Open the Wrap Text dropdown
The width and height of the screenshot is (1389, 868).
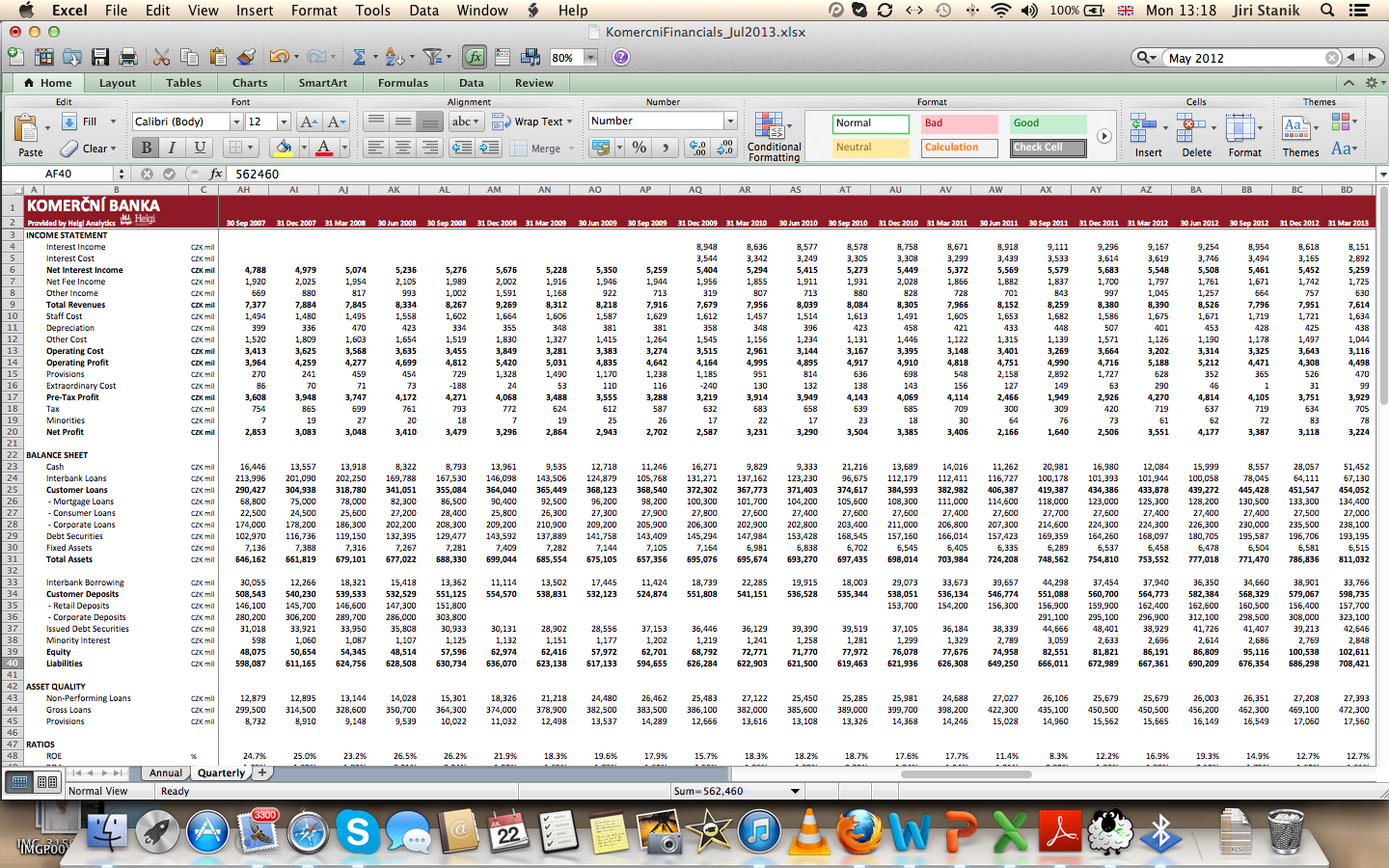click(569, 122)
